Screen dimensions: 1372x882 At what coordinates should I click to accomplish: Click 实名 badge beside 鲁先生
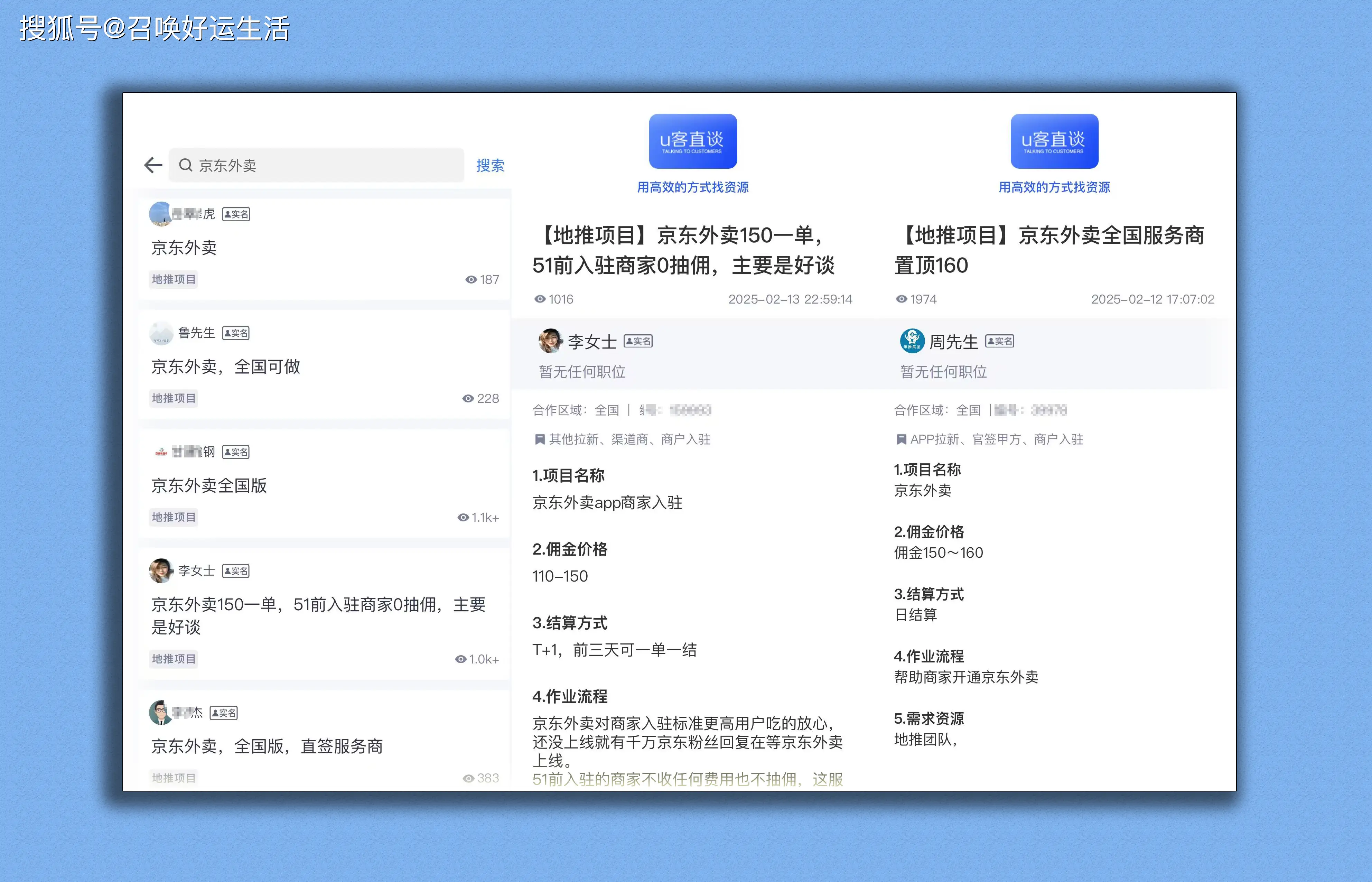pos(236,333)
